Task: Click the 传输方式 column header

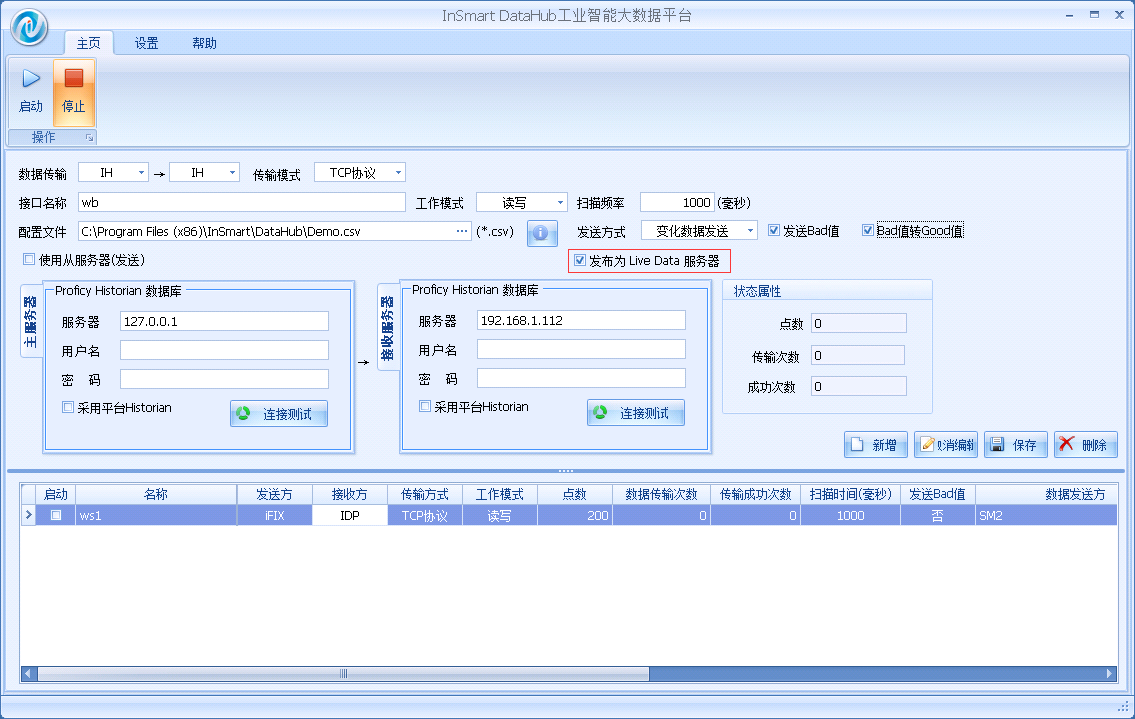Action: click(425, 494)
